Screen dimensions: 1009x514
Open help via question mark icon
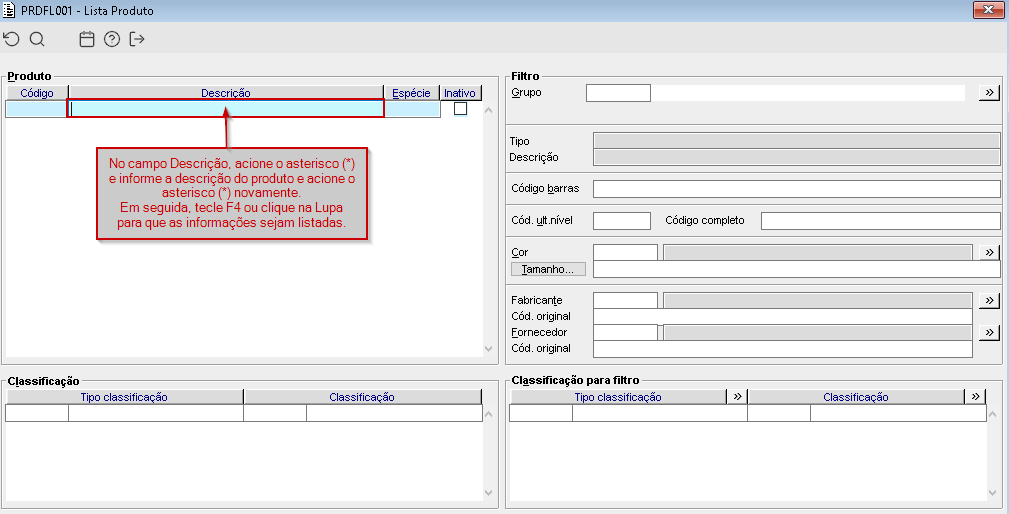coord(112,39)
